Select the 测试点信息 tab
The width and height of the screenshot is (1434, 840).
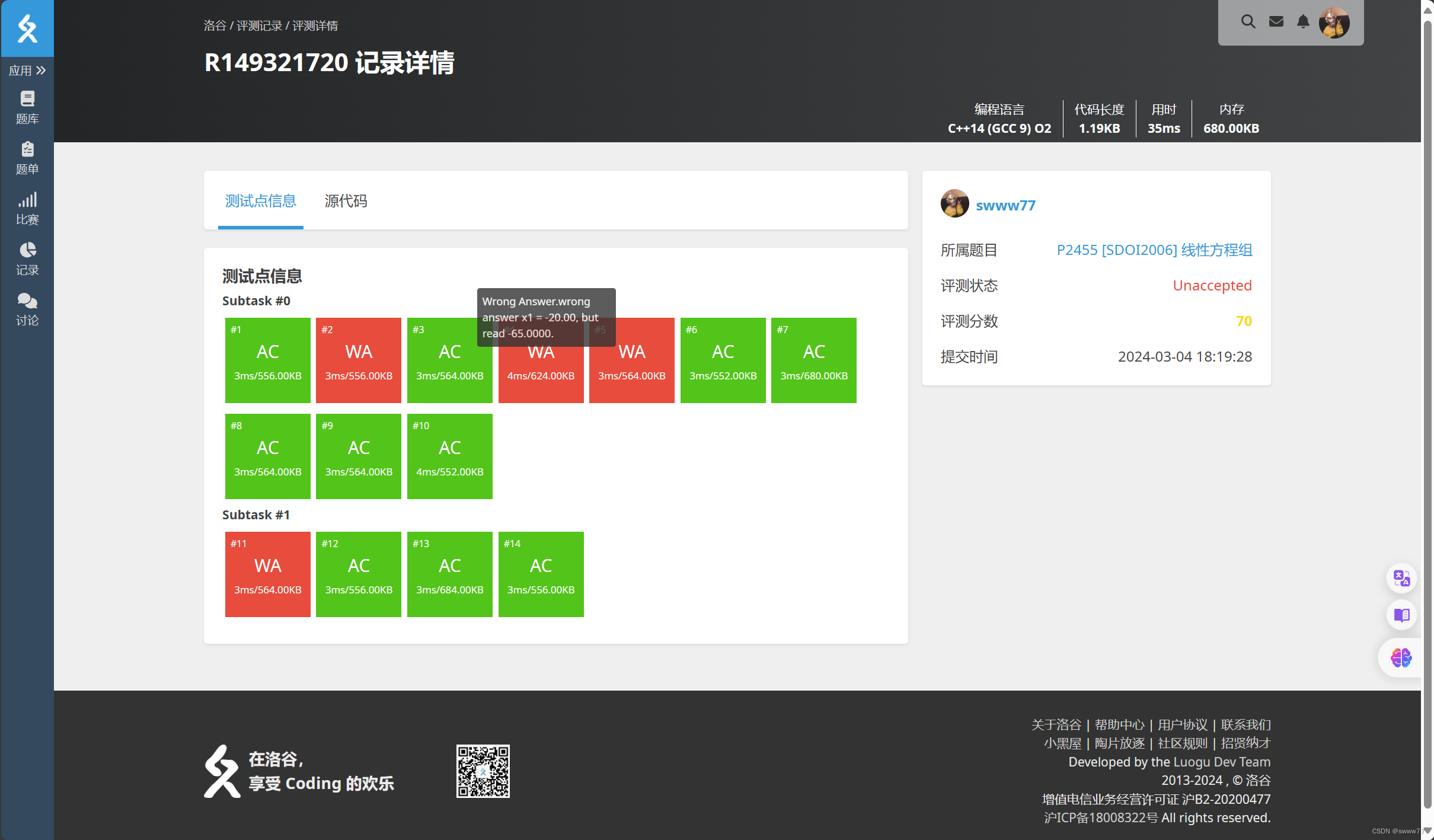(260, 201)
